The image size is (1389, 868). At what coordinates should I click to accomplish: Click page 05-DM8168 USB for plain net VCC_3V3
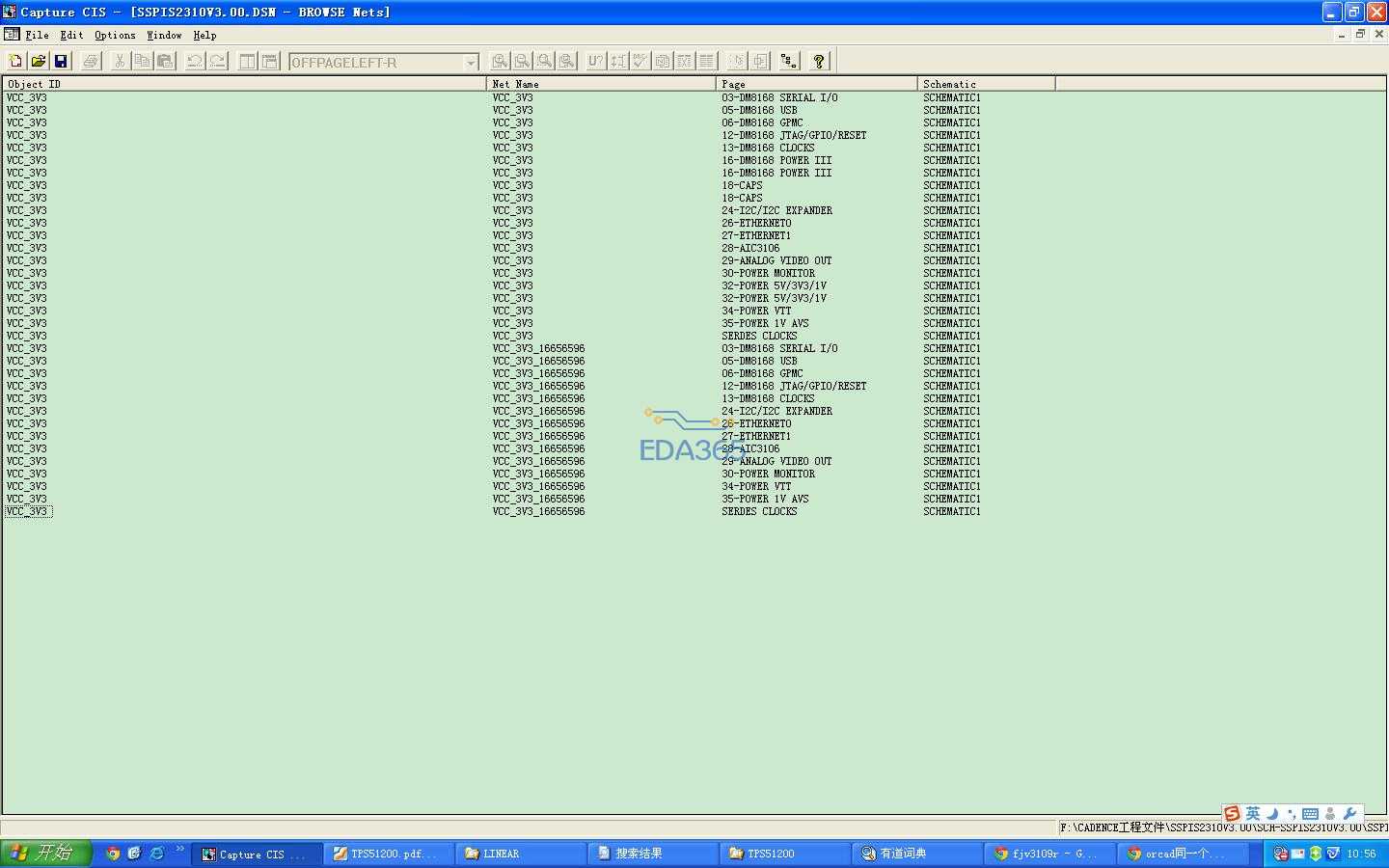pyautogui.click(x=759, y=110)
